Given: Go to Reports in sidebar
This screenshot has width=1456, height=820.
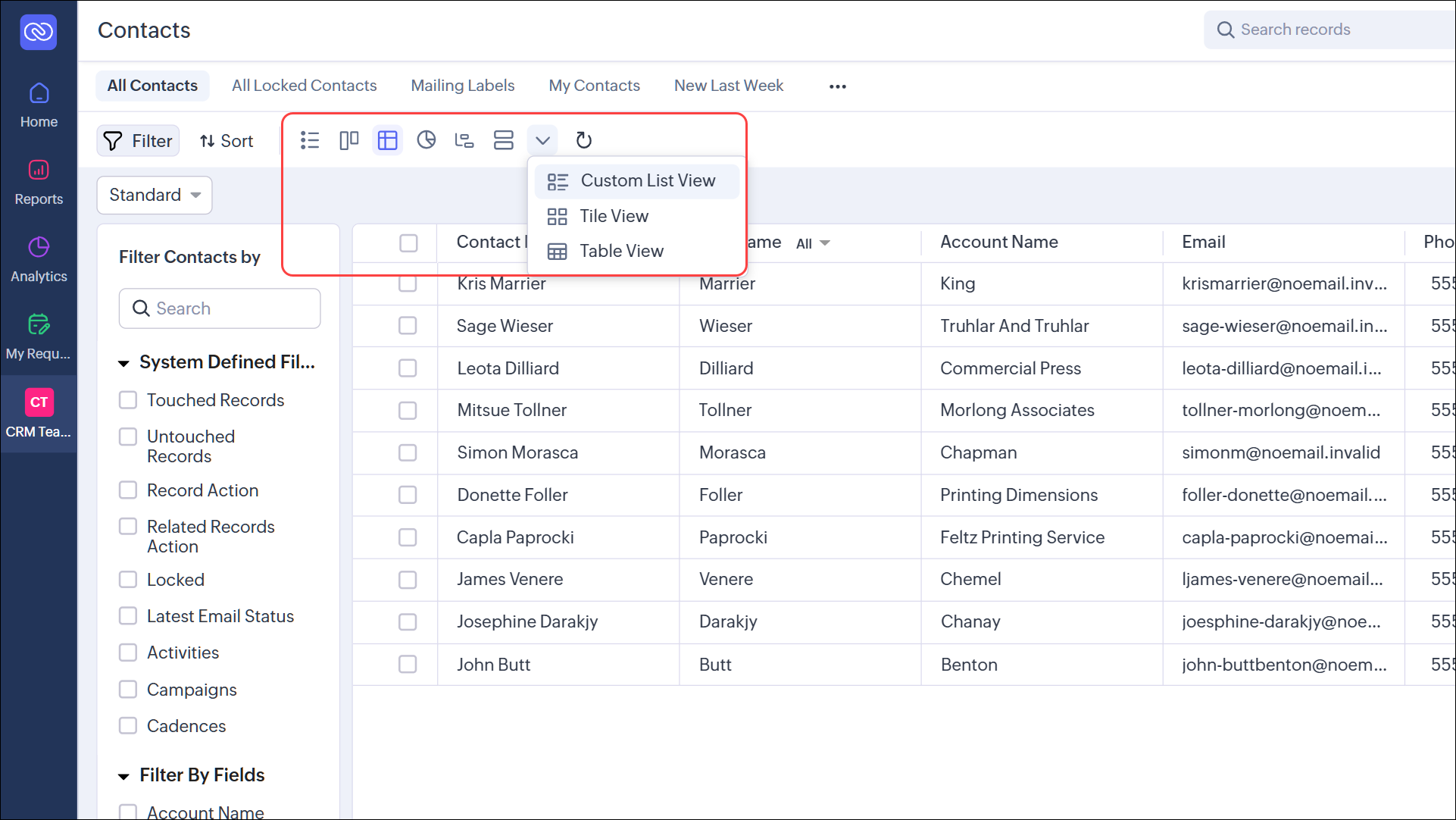Looking at the screenshot, I should pos(39,182).
